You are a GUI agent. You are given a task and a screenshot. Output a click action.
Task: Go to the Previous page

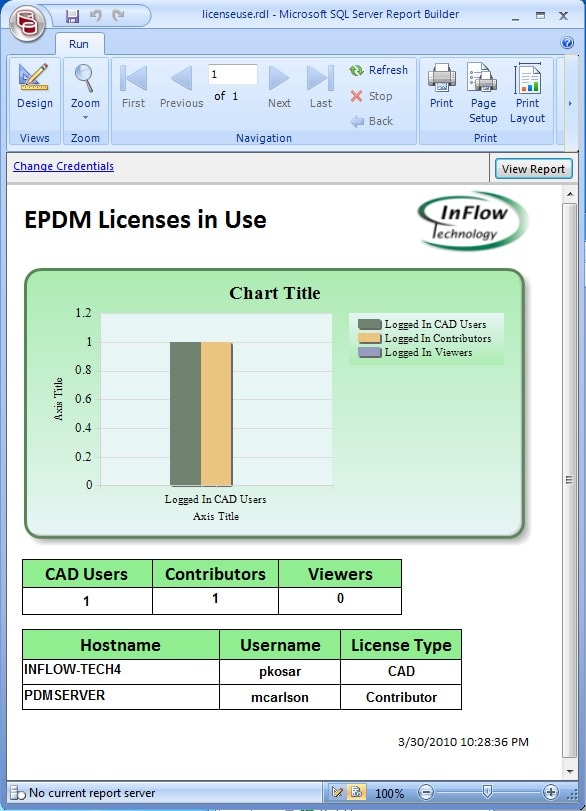point(182,86)
